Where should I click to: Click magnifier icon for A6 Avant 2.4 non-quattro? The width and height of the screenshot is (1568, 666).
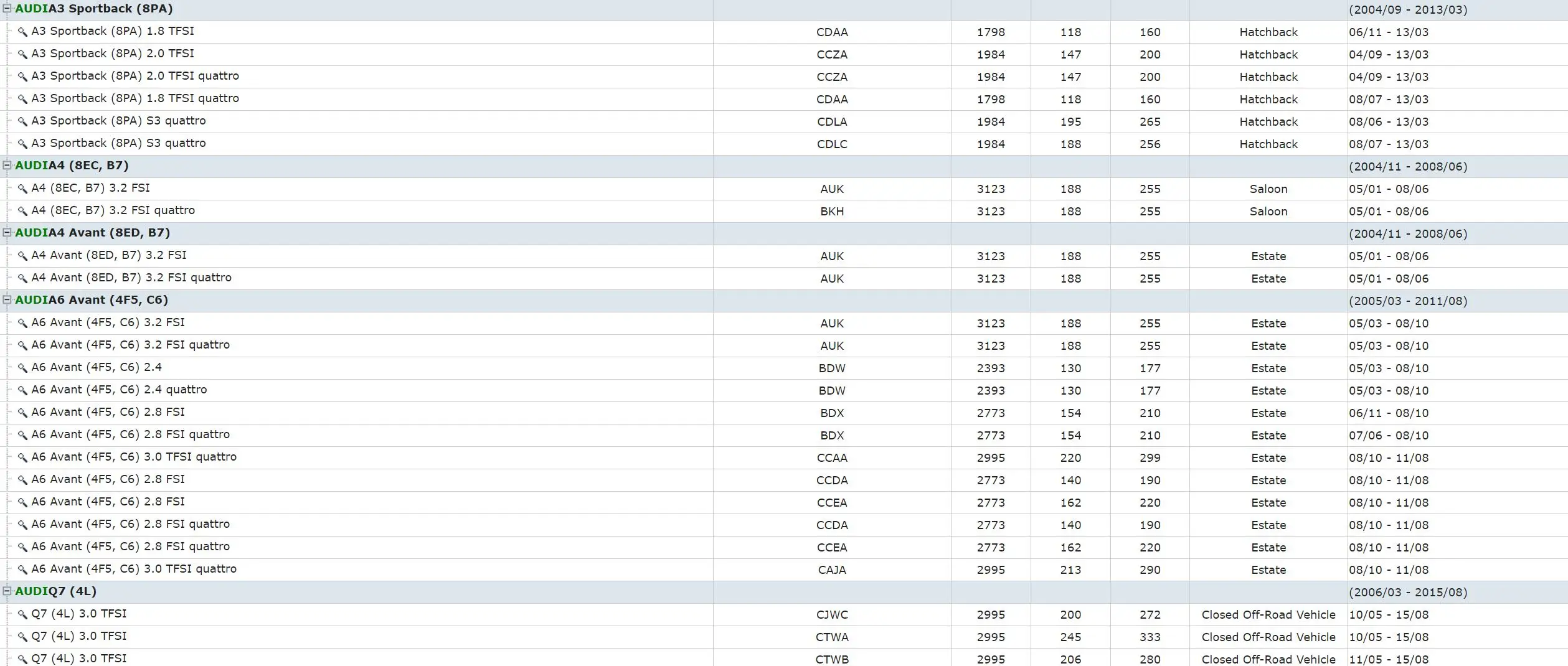click(22, 368)
